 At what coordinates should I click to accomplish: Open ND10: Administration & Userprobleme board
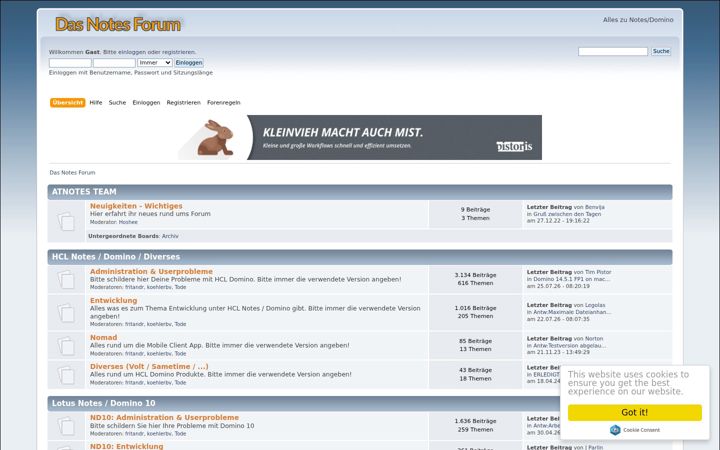pos(164,417)
